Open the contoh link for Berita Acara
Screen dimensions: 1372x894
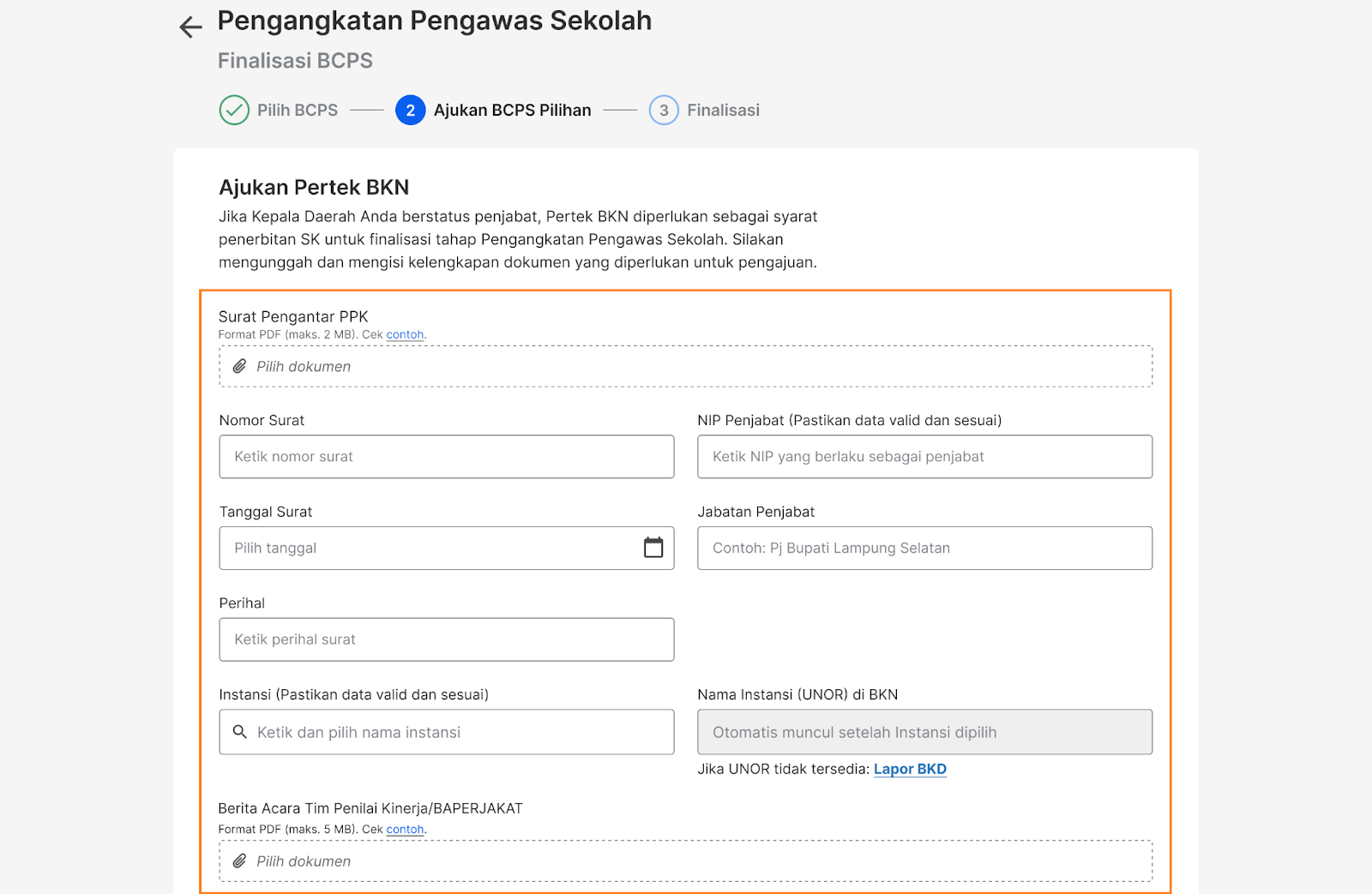405,829
